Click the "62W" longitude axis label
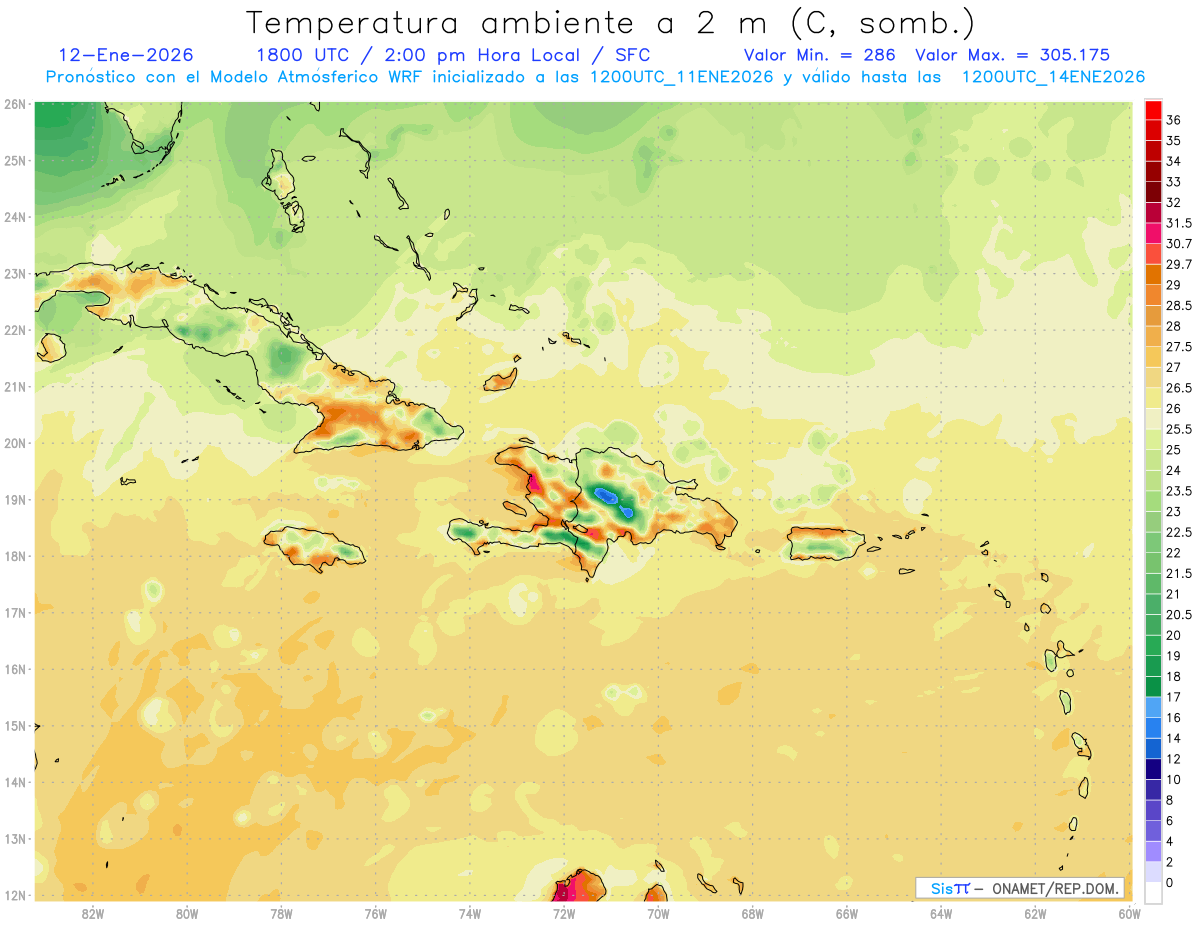The width and height of the screenshot is (1200, 927). point(1035,913)
